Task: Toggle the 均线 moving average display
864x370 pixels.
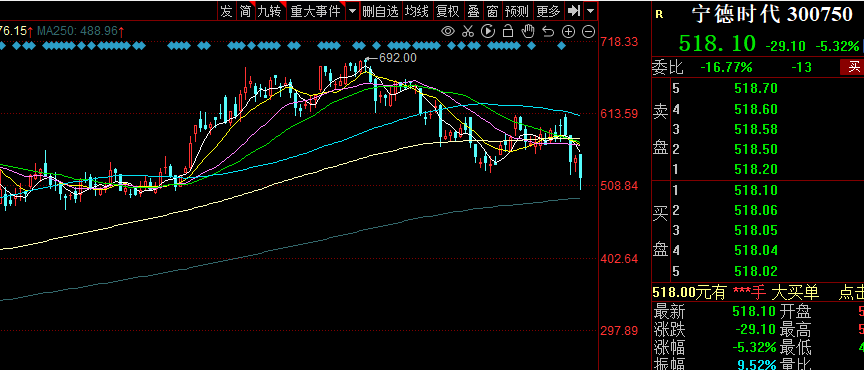Action: (x=416, y=10)
